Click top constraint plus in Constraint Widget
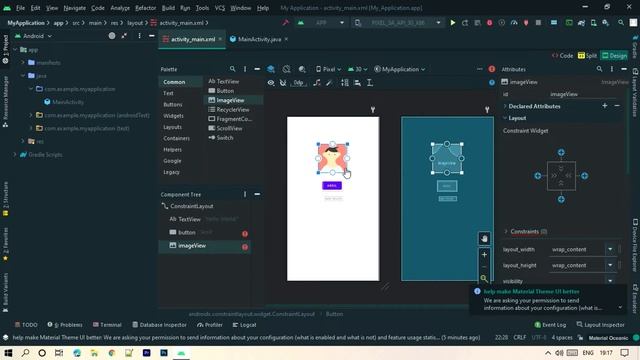The image size is (640, 360). click(561, 152)
